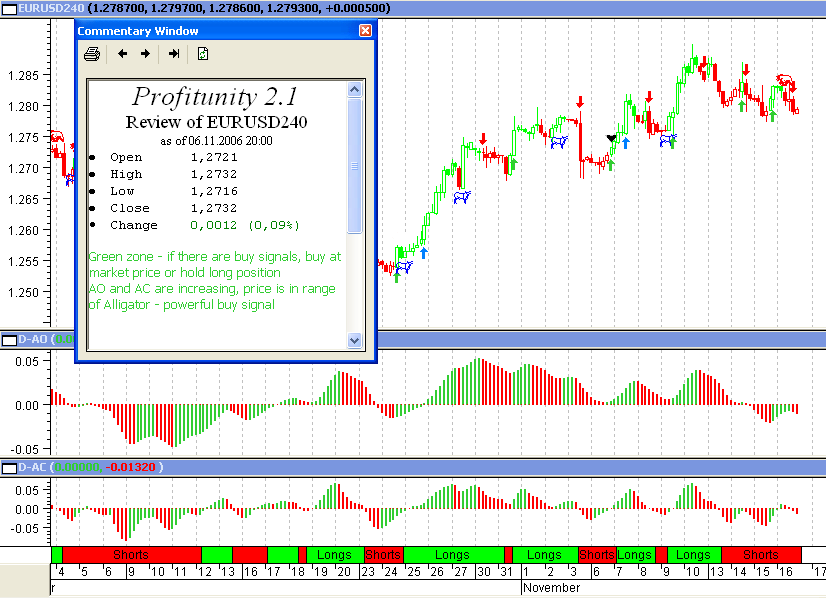Click 'Review of EURUSD240' text
The width and height of the screenshot is (826, 598).
[216, 122]
